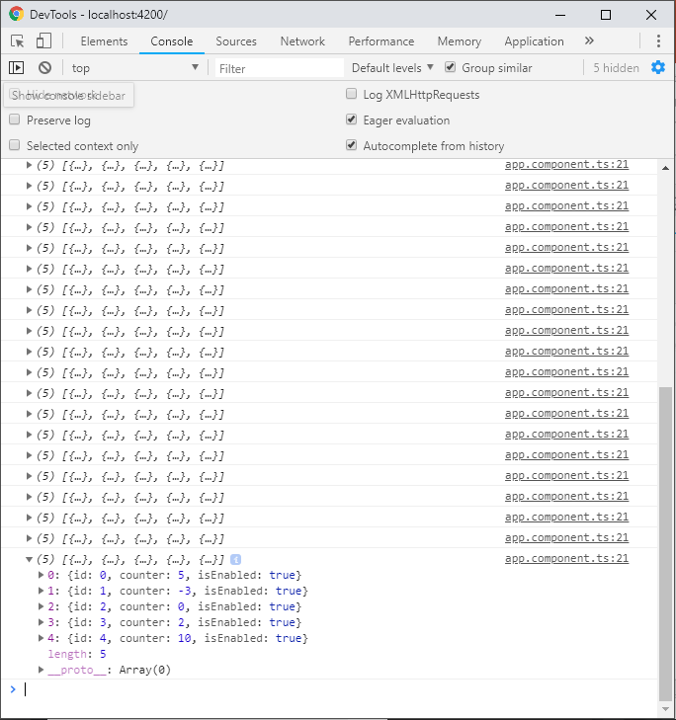Collapse the expanded array log entry
This screenshot has height=720, width=676.
[x=29, y=559]
